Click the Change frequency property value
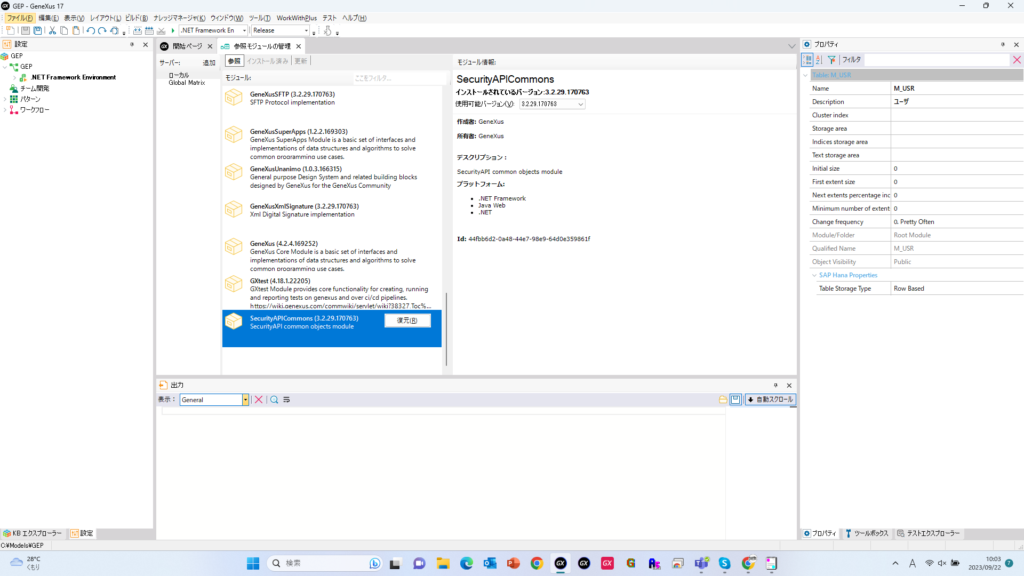 (957, 222)
